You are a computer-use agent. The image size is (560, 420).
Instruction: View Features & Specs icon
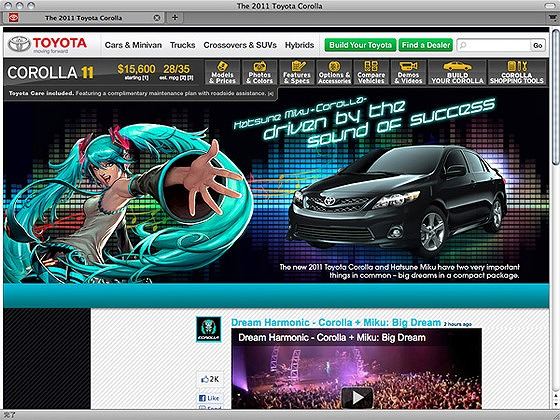pyautogui.click(x=297, y=66)
